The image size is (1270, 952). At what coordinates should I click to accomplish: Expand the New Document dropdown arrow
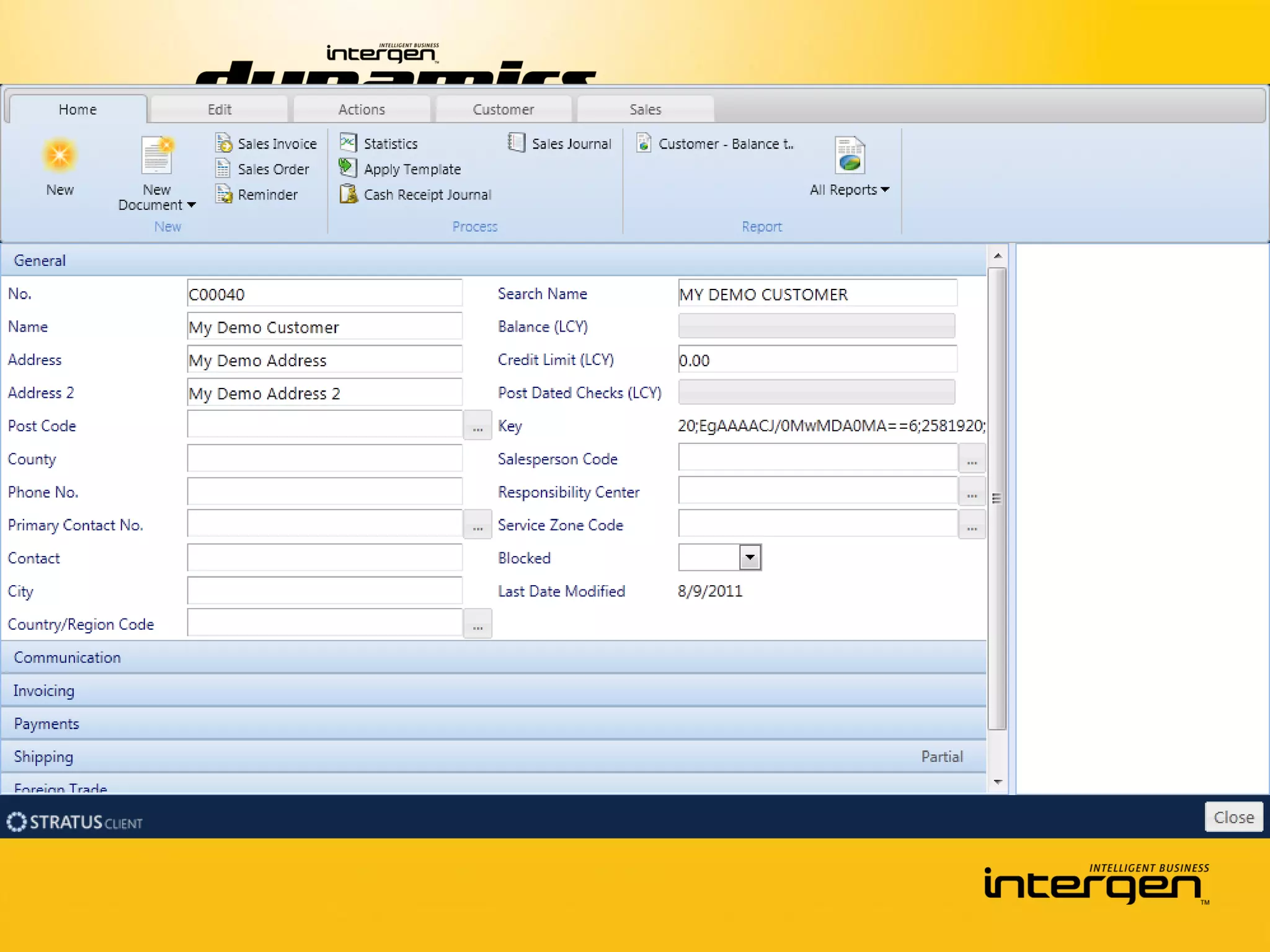[191, 205]
